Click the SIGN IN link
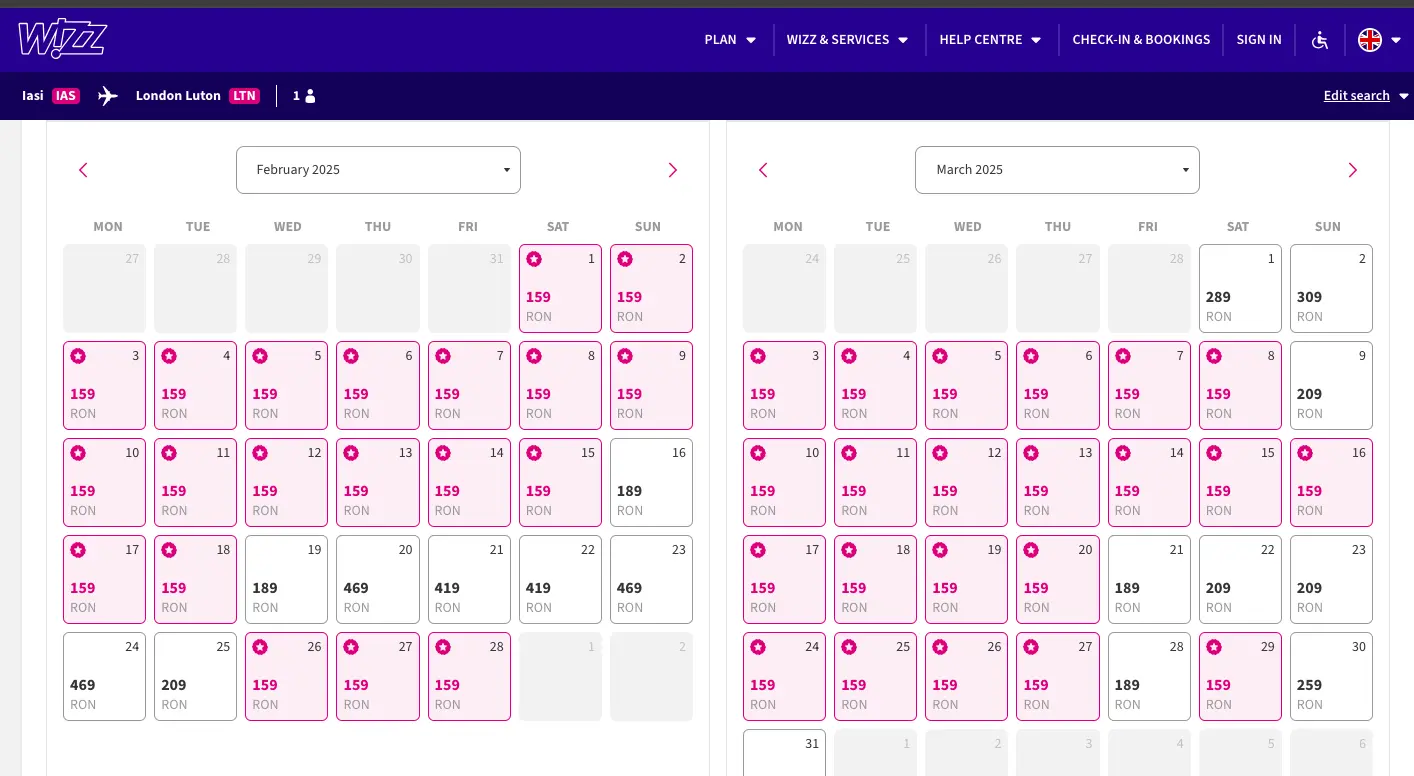 tap(1259, 40)
